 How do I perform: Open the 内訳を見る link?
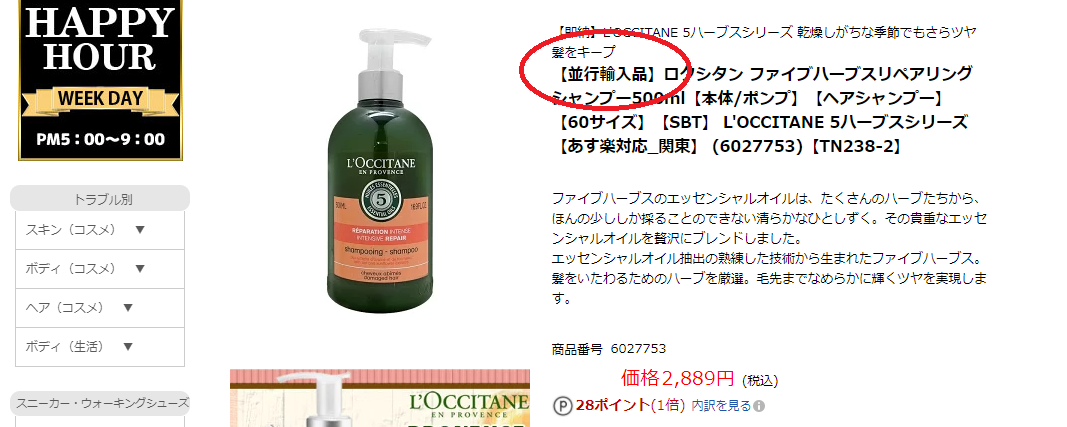click(x=721, y=406)
